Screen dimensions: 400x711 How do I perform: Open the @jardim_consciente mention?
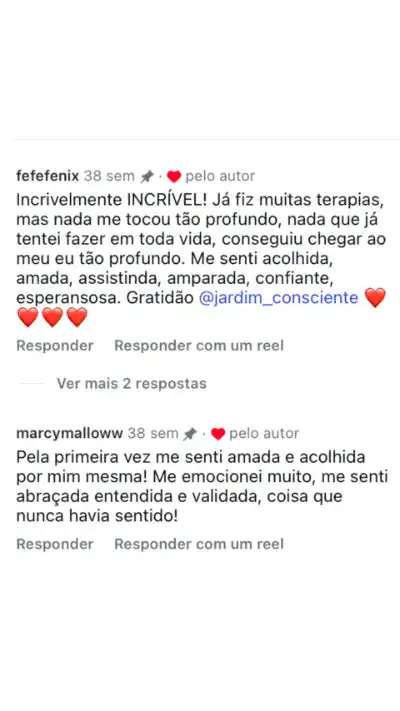pyautogui.click(x=278, y=298)
